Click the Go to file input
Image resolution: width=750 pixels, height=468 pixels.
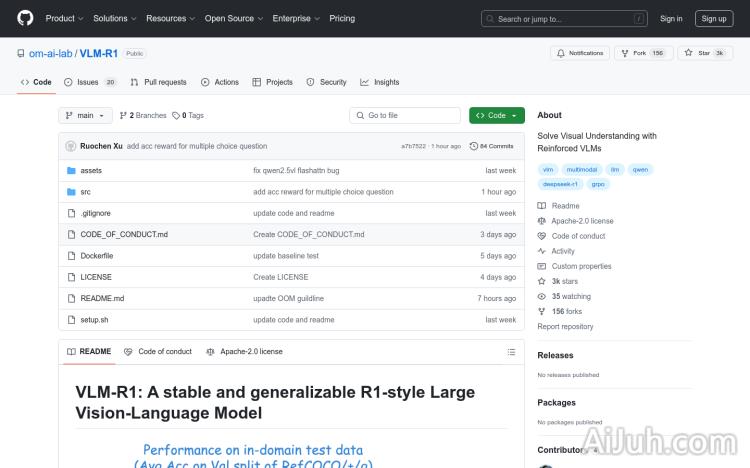coord(405,116)
